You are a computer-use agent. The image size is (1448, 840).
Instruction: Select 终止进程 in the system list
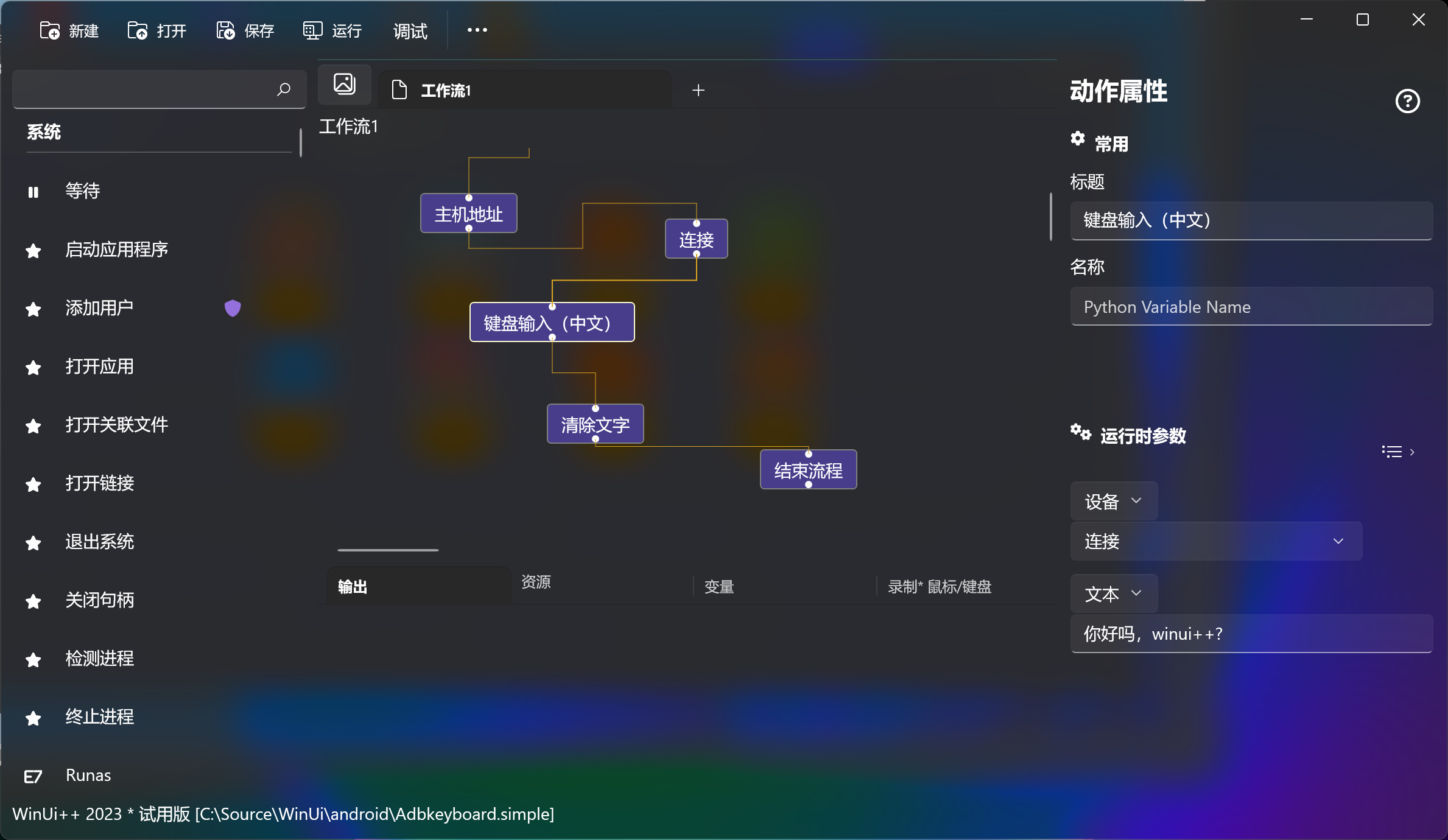(100, 716)
